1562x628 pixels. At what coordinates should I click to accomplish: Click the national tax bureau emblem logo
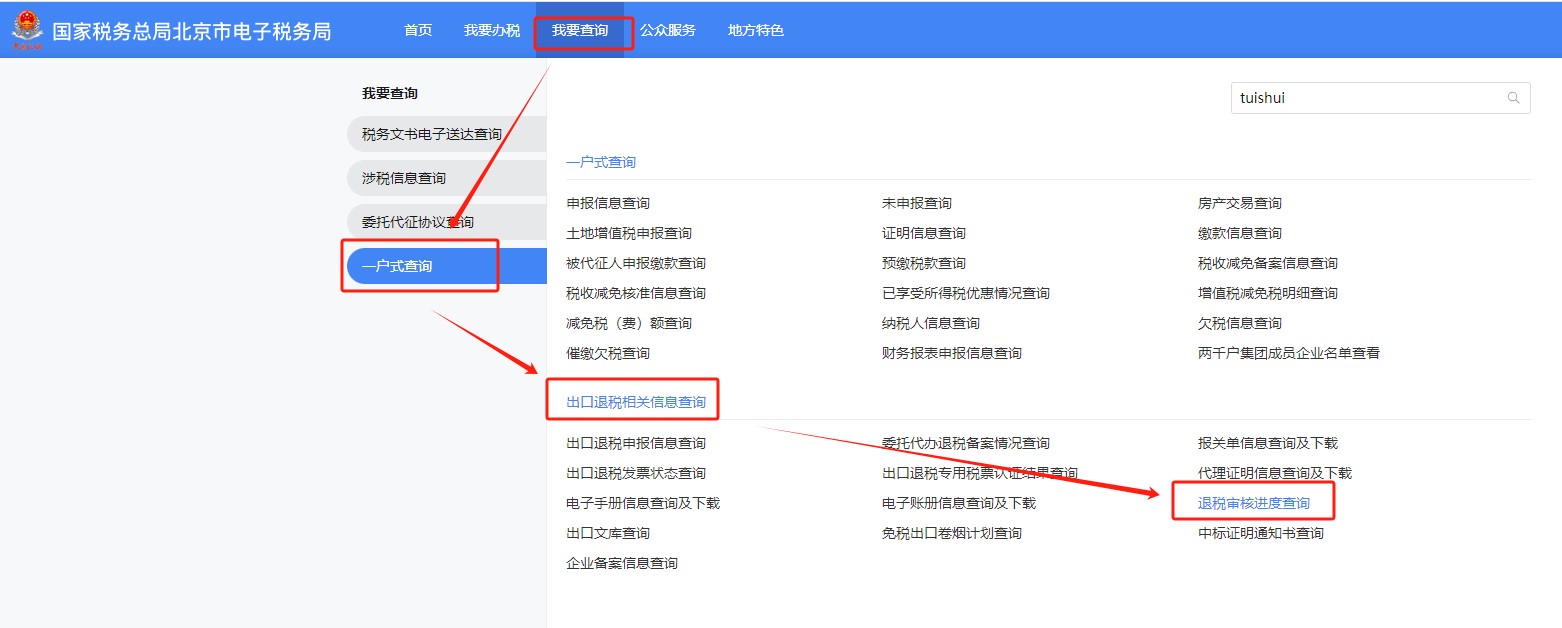tap(27, 30)
